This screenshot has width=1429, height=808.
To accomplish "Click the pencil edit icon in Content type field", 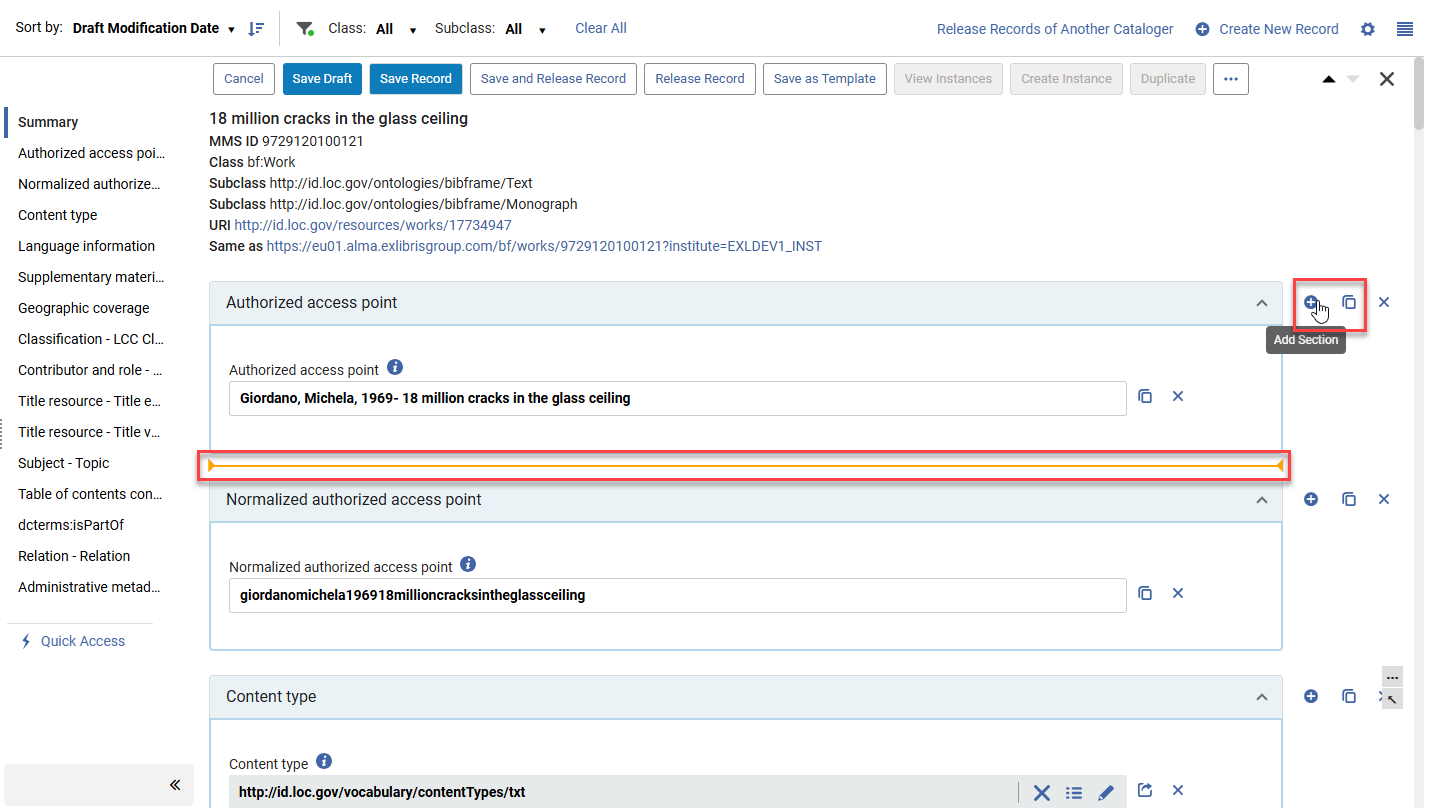I will pos(1105,792).
